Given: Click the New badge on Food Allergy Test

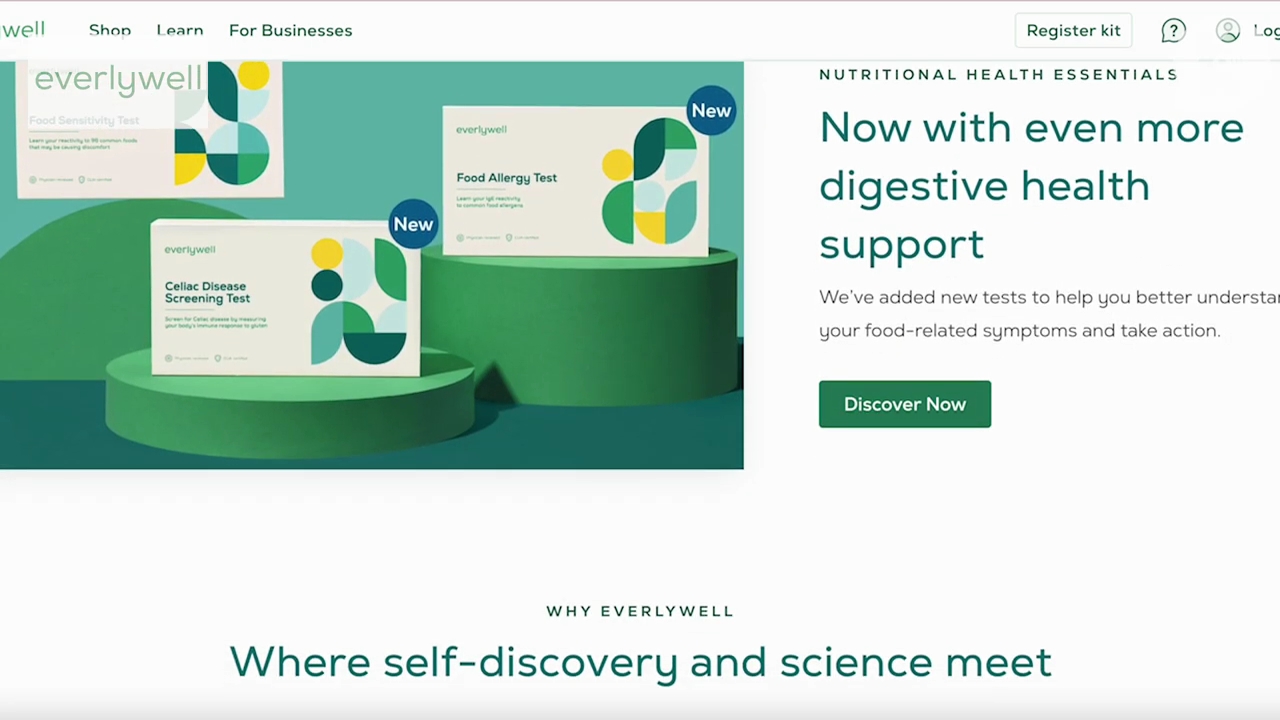Looking at the screenshot, I should pos(711,111).
